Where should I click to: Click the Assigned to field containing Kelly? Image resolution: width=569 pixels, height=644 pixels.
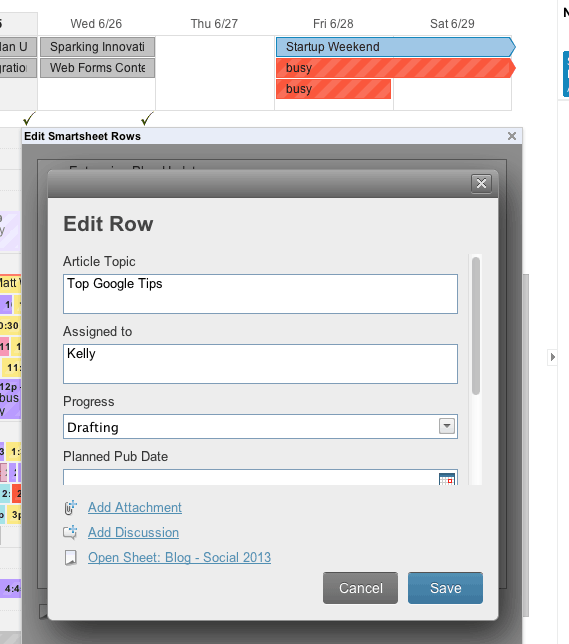point(260,364)
